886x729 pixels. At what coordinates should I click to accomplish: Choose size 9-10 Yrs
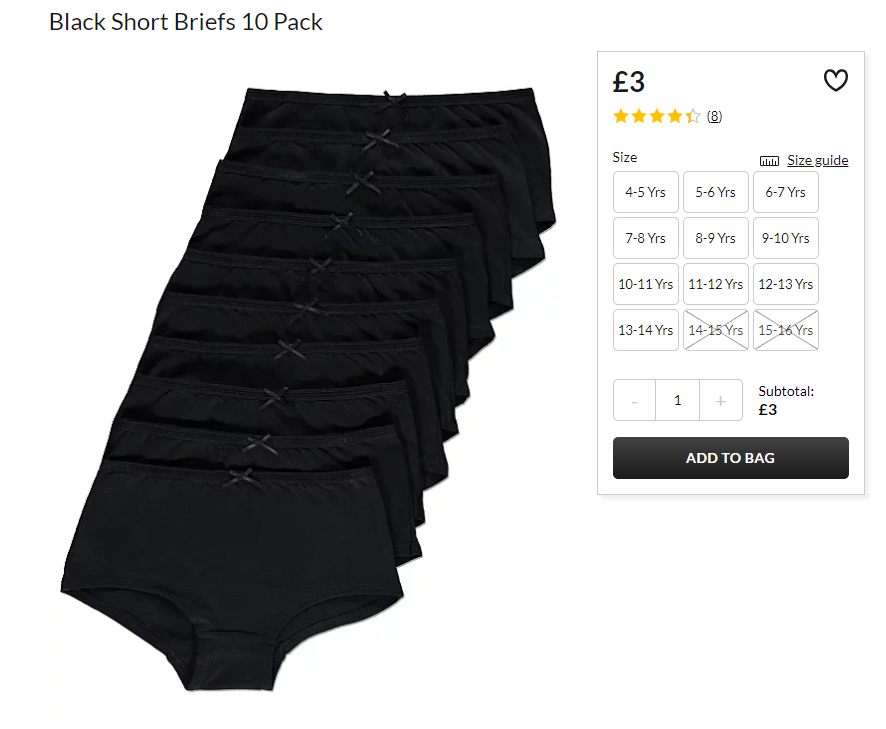tap(785, 238)
